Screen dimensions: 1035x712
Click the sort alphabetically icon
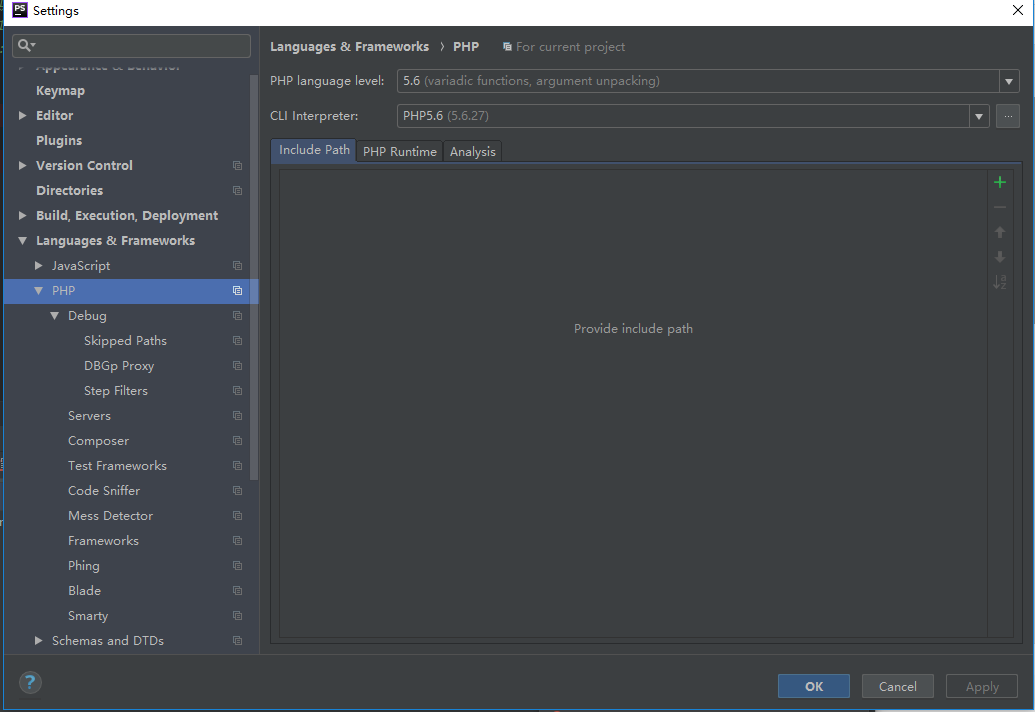(x=1000, y=282)
